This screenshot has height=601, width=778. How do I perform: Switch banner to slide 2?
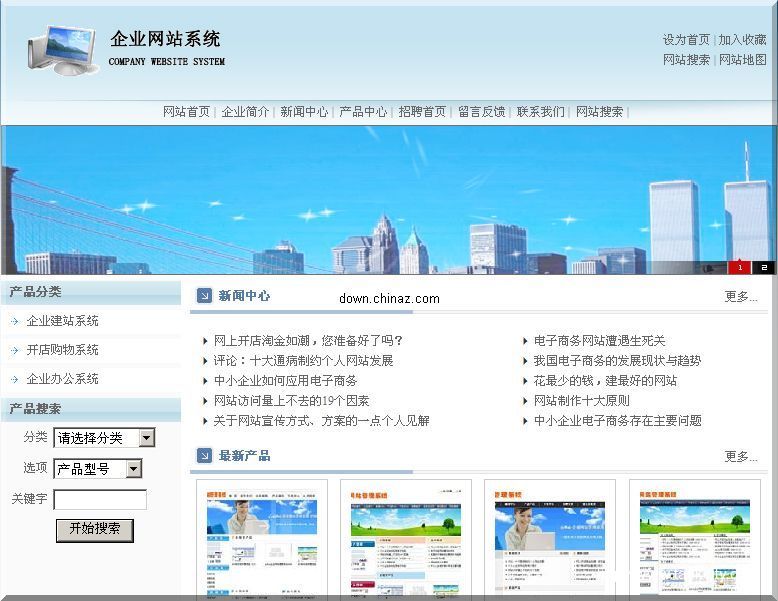(764, 267)
